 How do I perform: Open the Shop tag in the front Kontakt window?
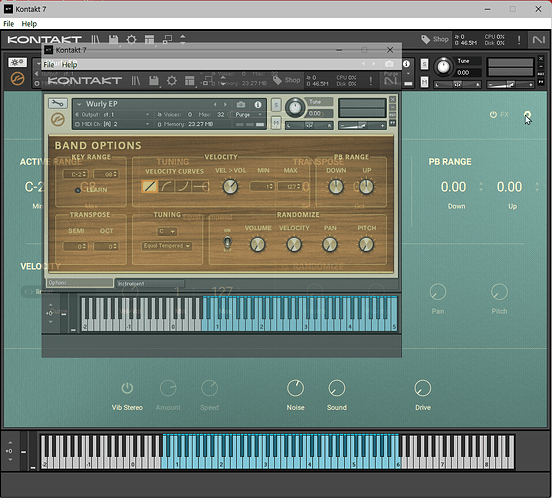tap(287, 80)
